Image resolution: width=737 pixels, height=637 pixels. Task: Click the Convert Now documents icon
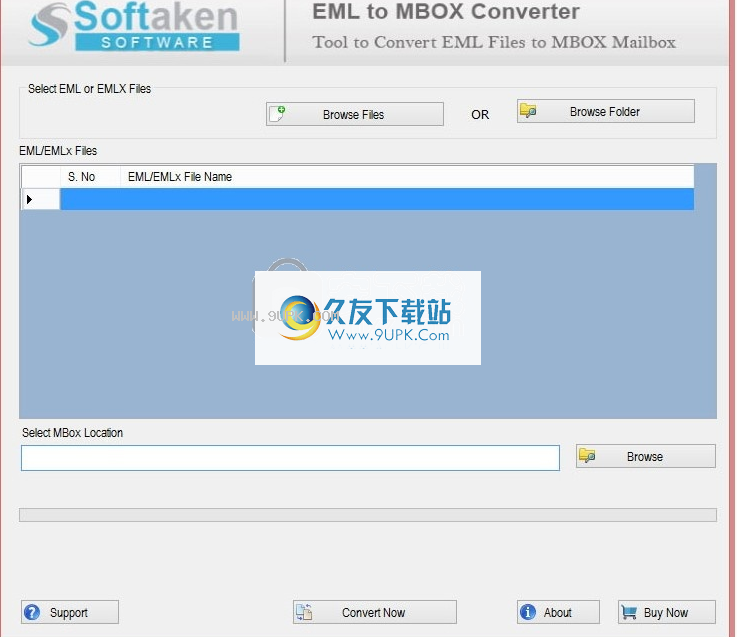(x=304, y=612)
